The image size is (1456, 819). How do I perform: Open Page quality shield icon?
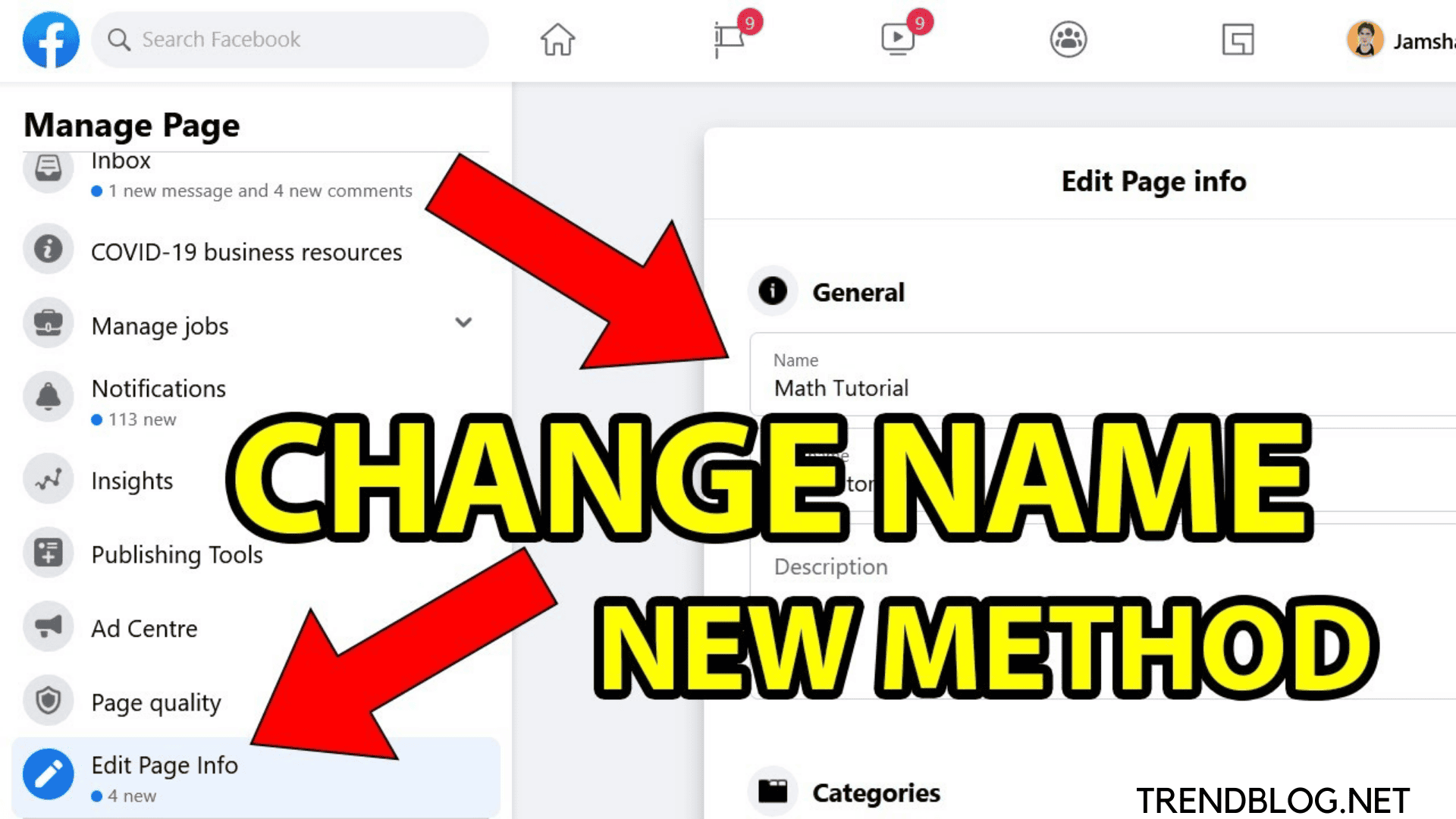click(48, 701)
